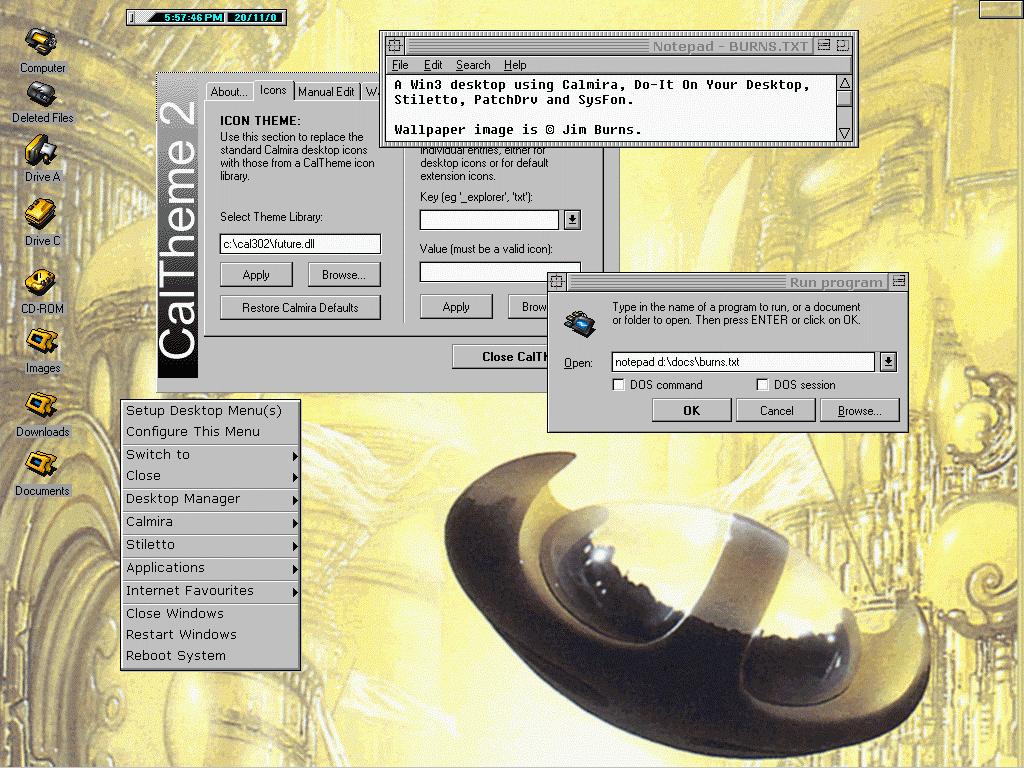Click the Notepad scrollbar down arrow
This screenshot has height=768, width=1024.
point(845,133)
